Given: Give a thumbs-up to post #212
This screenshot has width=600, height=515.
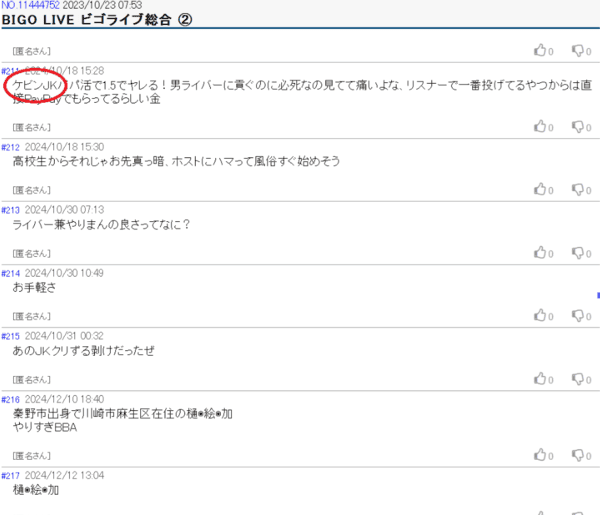Looking at the screenshot, I should click(540, 189).
